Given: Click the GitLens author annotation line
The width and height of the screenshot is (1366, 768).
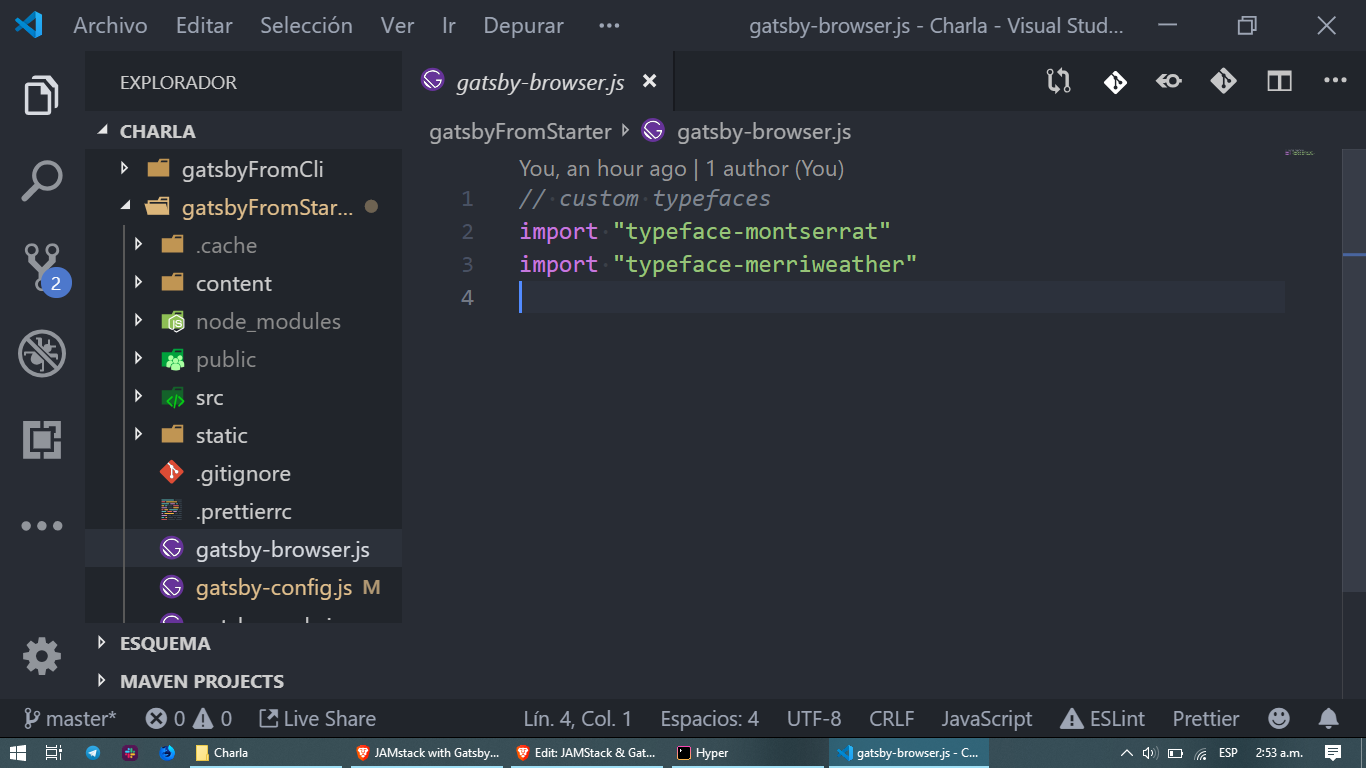Looking at the screenshot, I should tap(681, 168).
